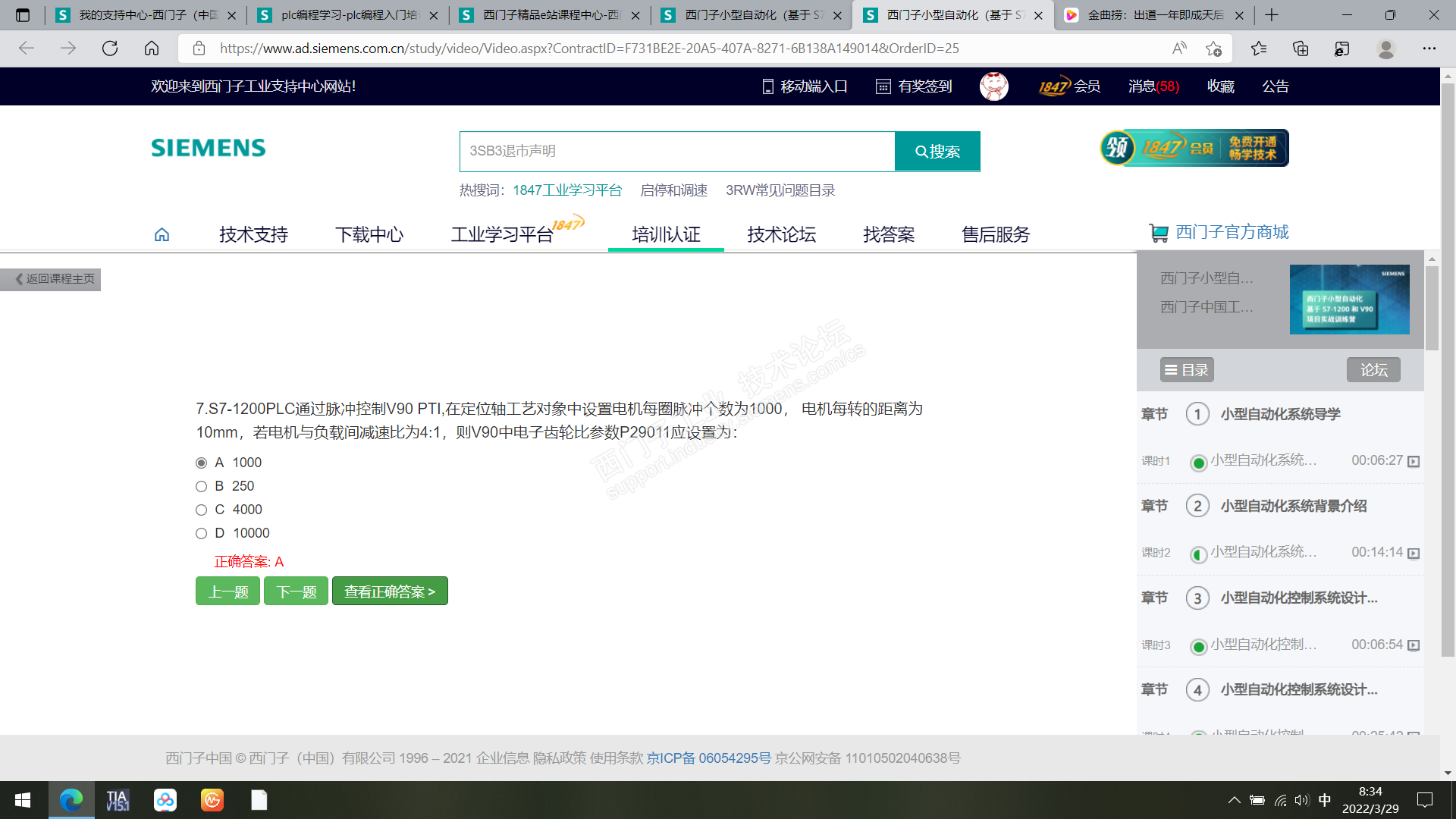Select answer option B 250
1456x819 pixels.
point(201,486)
